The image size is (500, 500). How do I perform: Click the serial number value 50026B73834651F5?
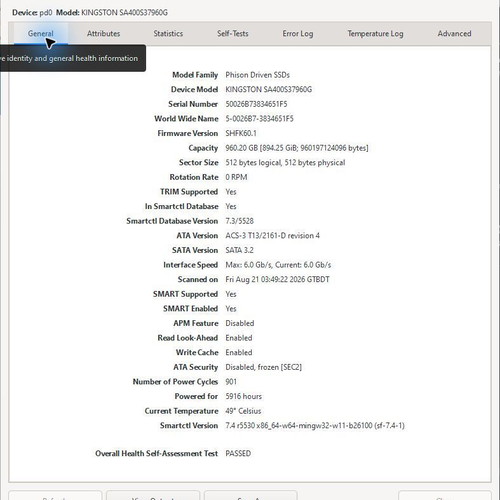click(x=256, y=104)
